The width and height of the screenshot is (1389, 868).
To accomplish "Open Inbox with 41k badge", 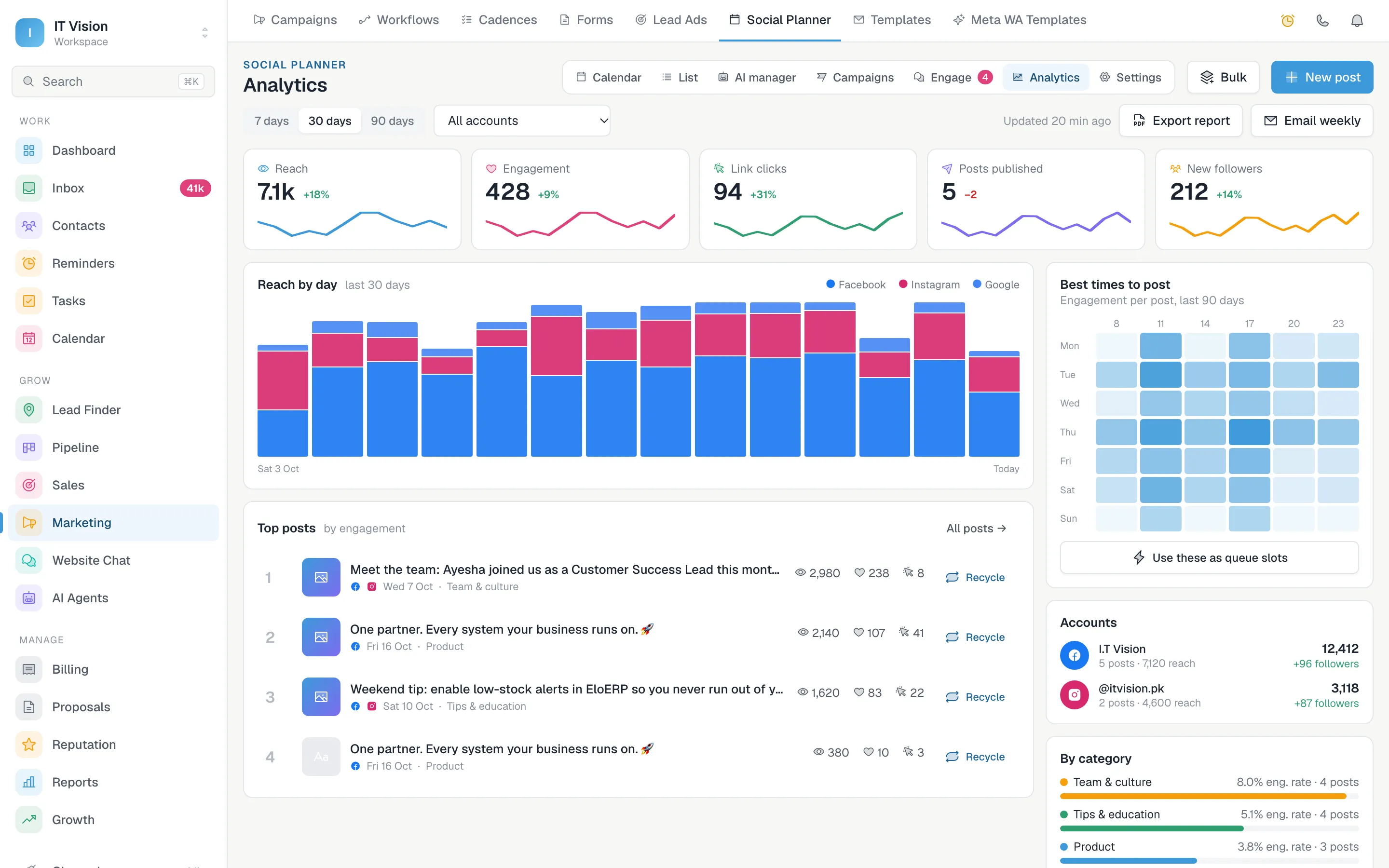I will [x=113, y=188].
